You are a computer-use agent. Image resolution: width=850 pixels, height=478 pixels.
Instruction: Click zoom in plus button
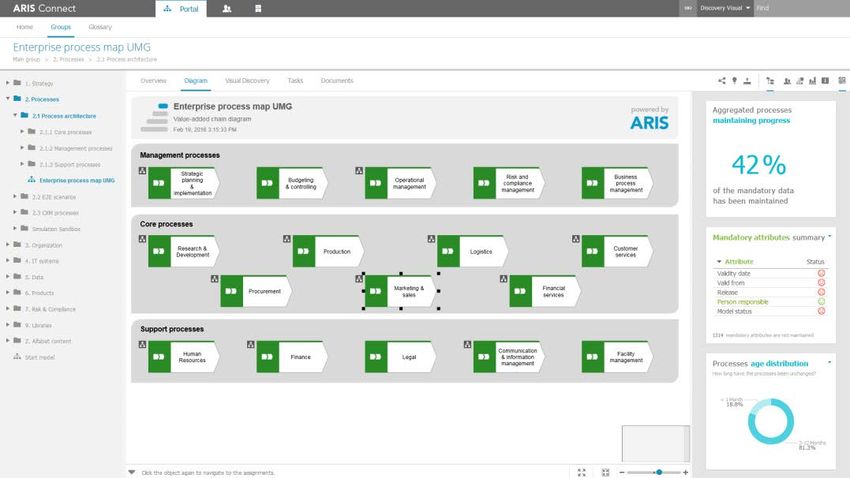pos(686,473)
